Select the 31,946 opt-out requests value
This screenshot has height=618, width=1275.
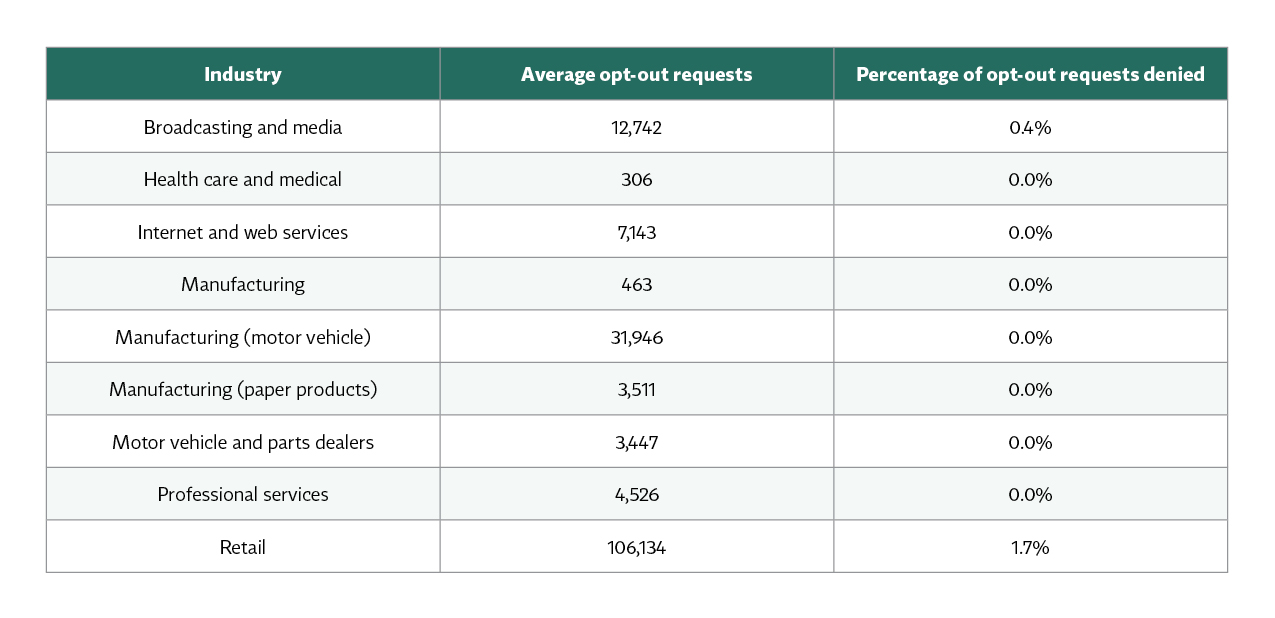[636, 337]
